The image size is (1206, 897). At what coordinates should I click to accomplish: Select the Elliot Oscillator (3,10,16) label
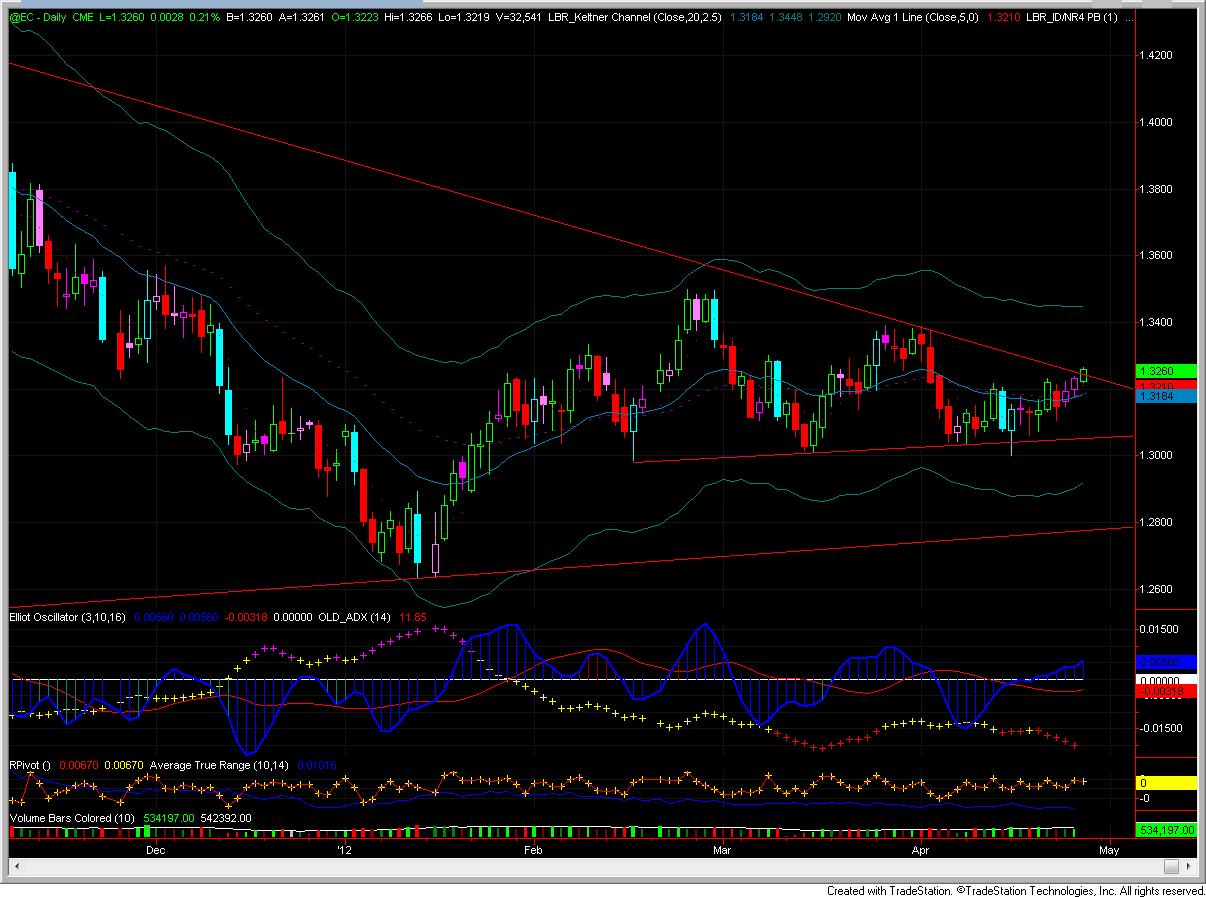[65, 618]
